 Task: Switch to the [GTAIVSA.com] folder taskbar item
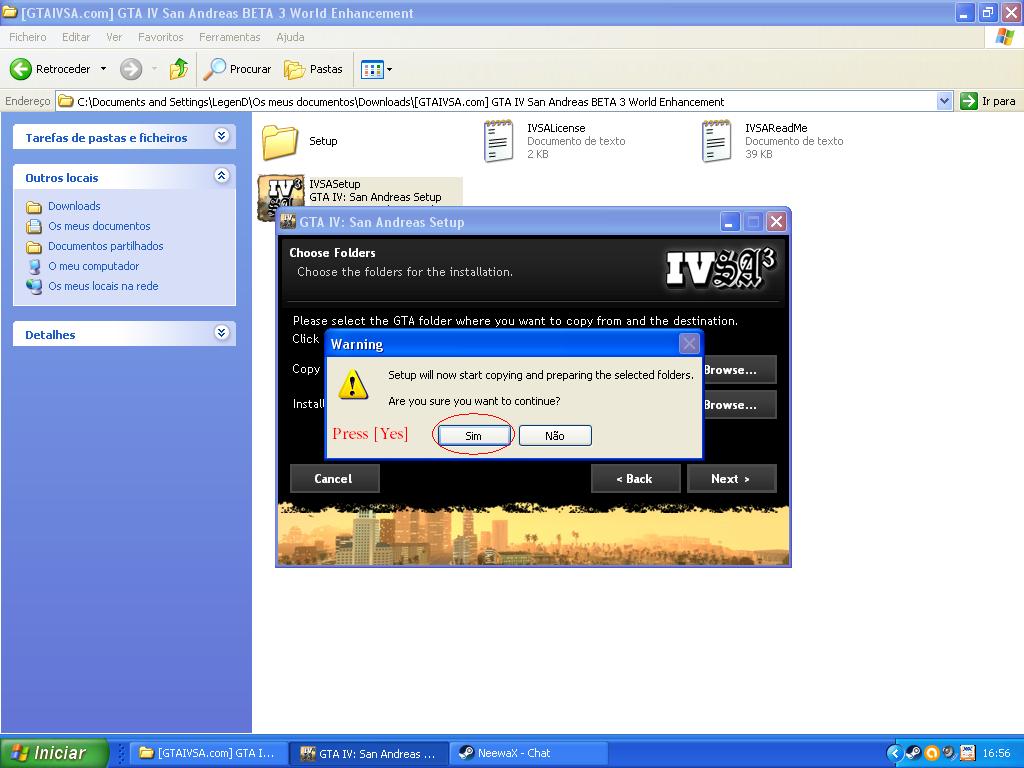point(207,753)
